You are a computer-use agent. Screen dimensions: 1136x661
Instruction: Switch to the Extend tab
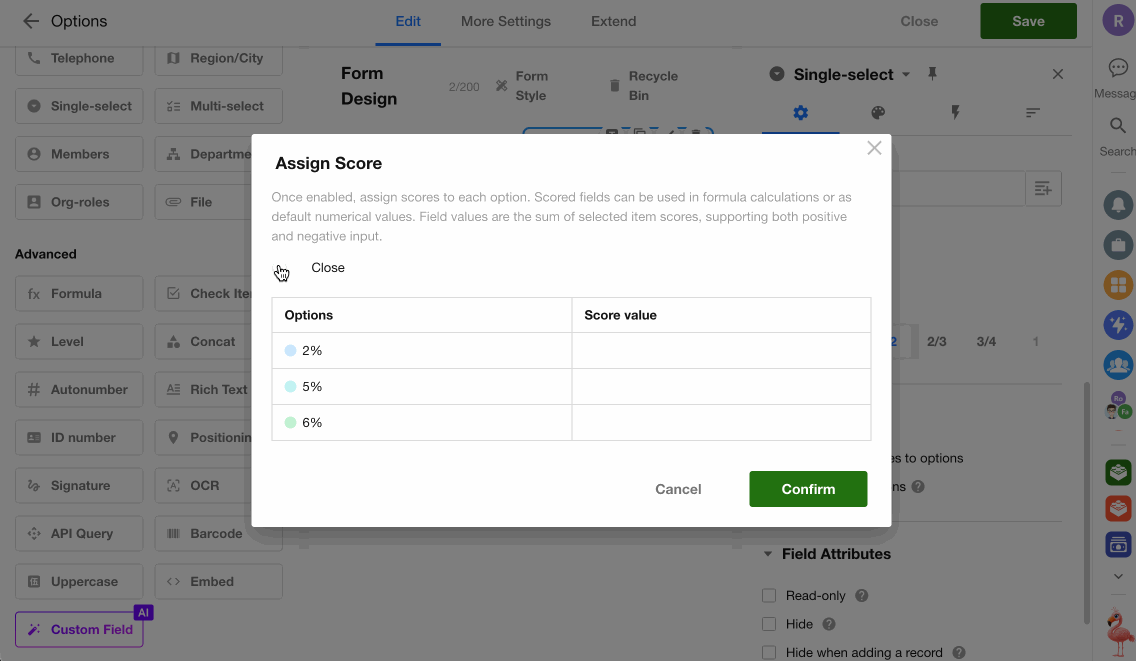pyautogui.click(x=613, y=21)
